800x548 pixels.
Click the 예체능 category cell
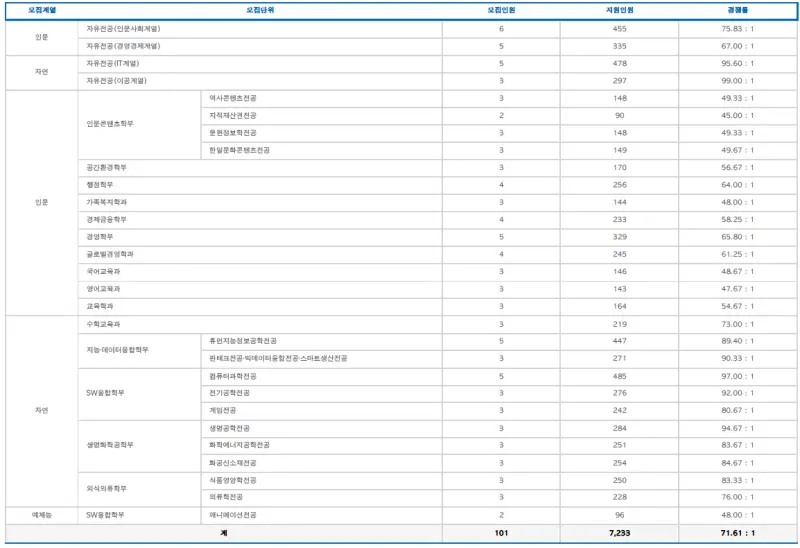click(x=42, y=515)
